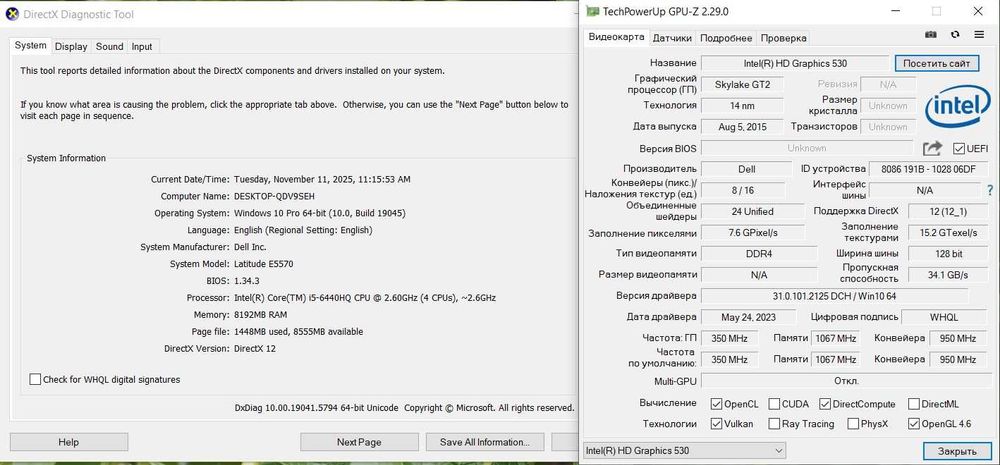
Task: Click GPU-Z refresh icon
Action: pyautogui.click(x=955, y=34)
